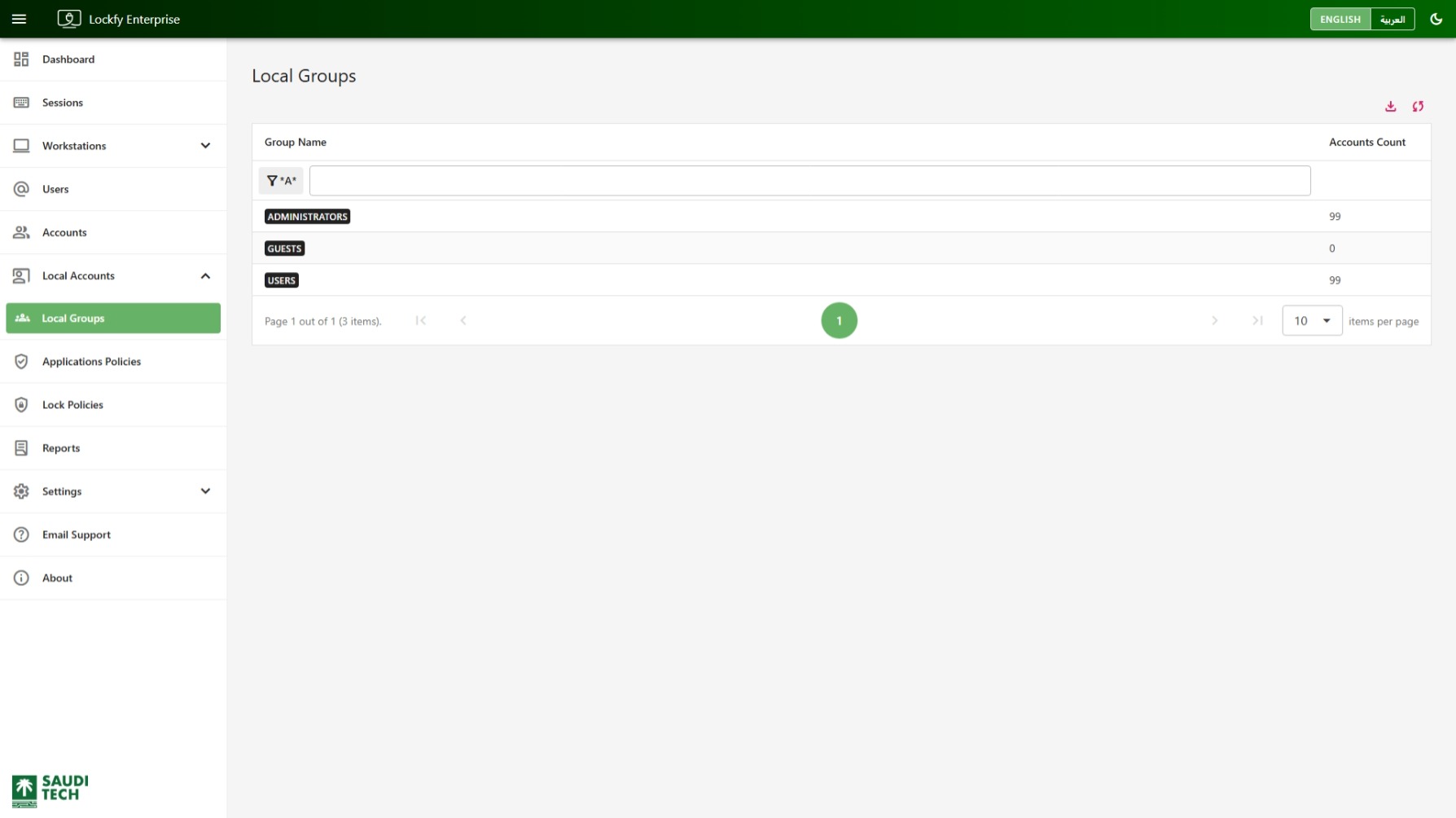Open the group name filter operator dropdown
Image resolution: width=1456 pixels, height=818 pixels.
[x=281, y=181]
